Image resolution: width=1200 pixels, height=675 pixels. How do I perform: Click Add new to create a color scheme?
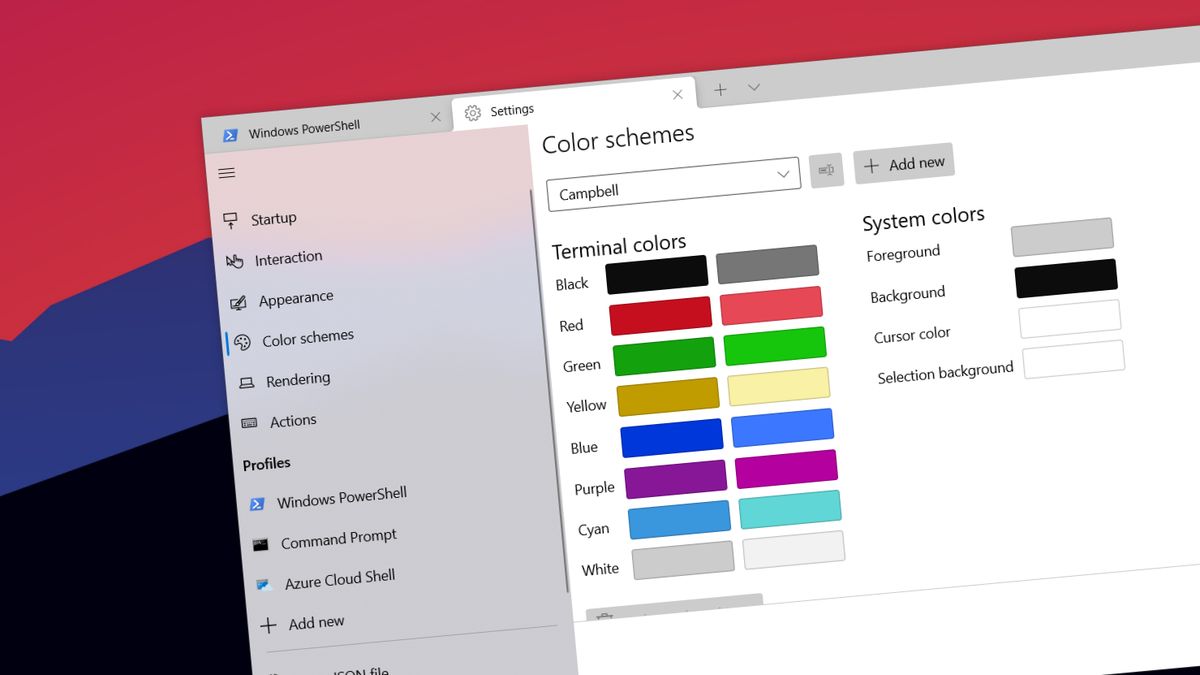pyautogui.click(x=903, y=162)
